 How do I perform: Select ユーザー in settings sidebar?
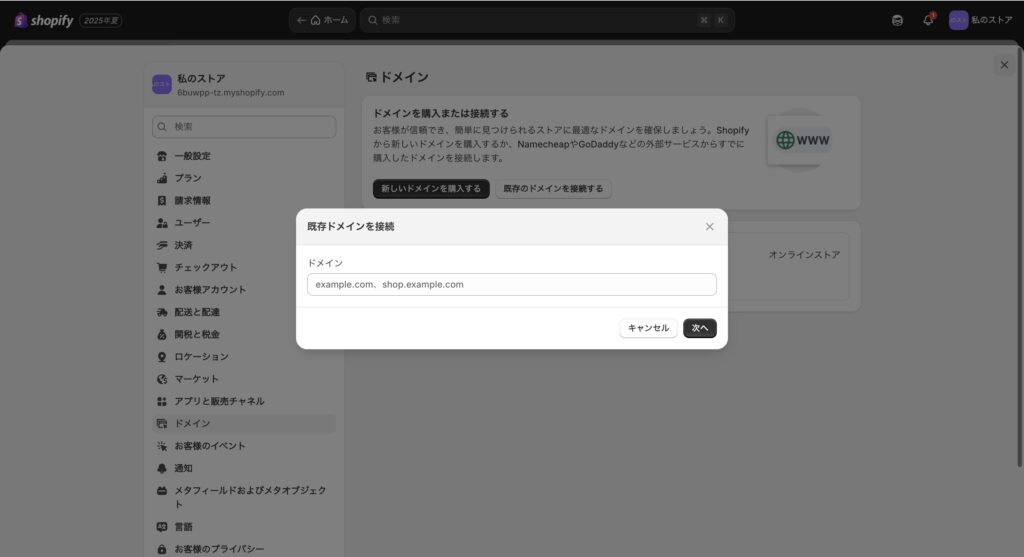click(192, 223)
